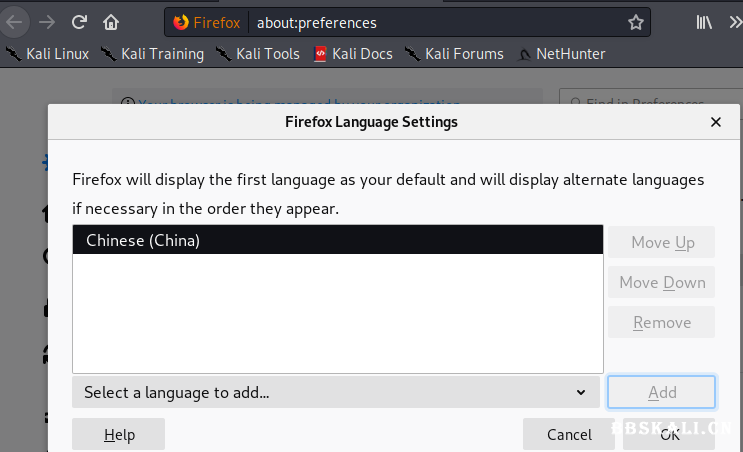Go to Firefox home page icon
Screen dimensions: 743x452
point(111,21)
